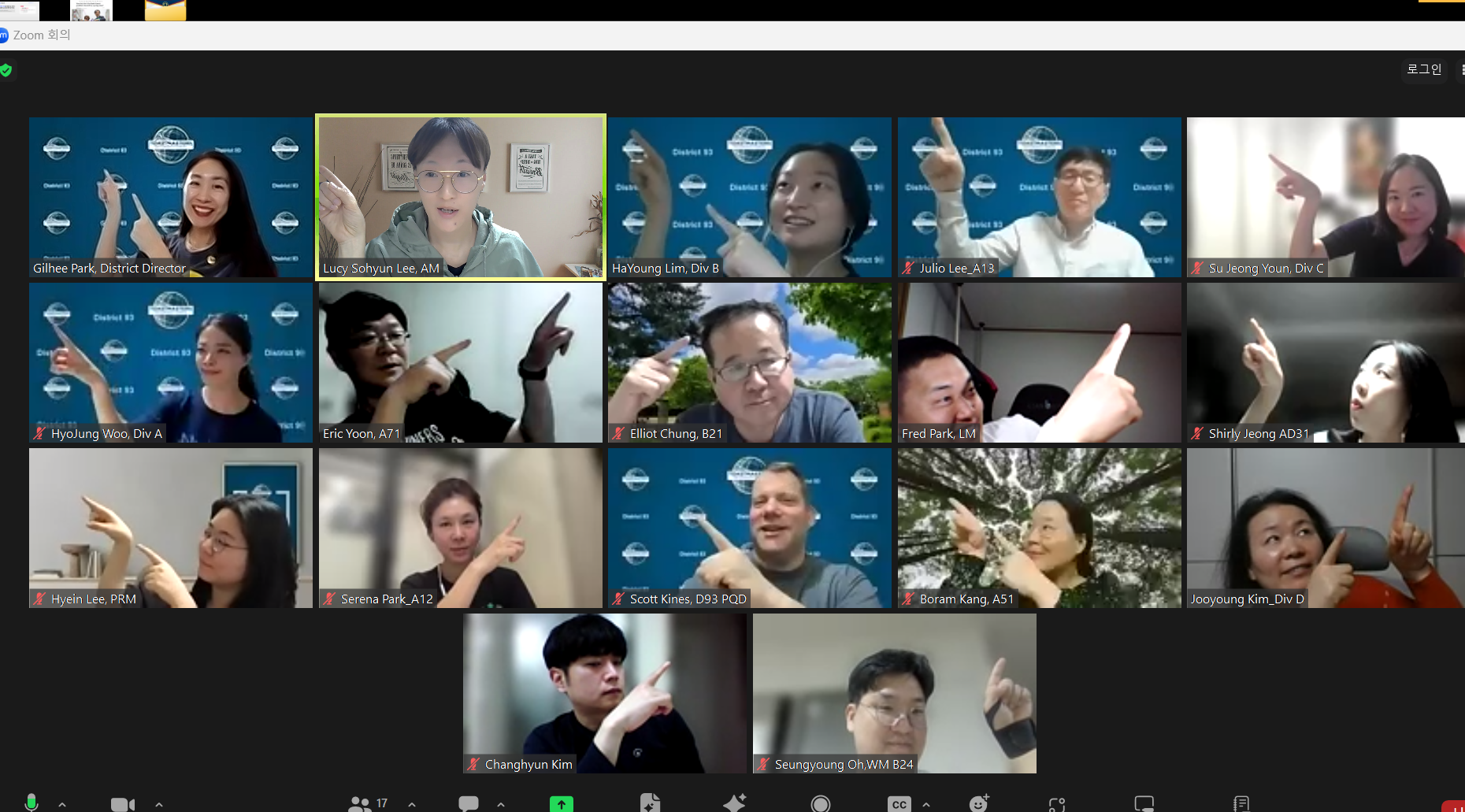Open the Reactions emoji menu
The height and width of the screenshot is (812, 1465).
click(979, 803)
